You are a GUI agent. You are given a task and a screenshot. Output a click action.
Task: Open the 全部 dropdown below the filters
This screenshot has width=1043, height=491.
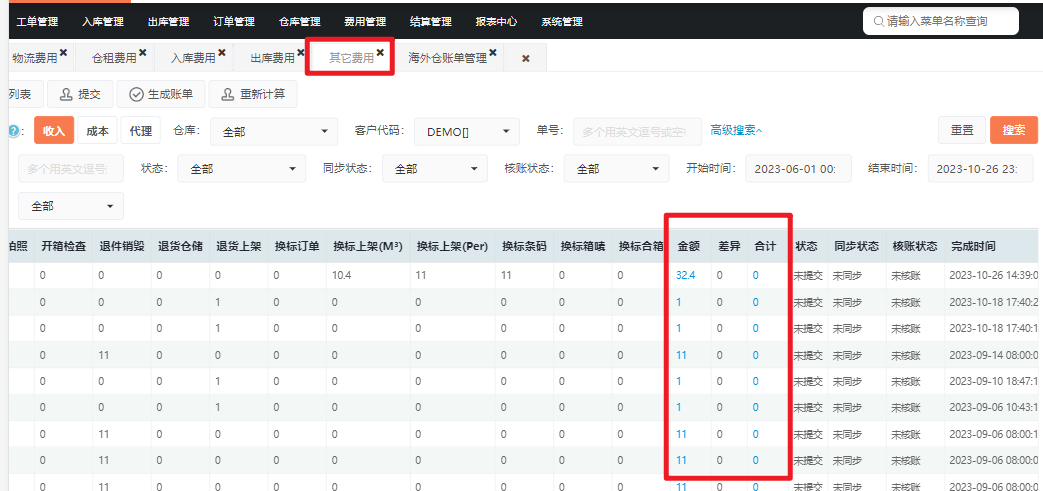coord(71,206)
